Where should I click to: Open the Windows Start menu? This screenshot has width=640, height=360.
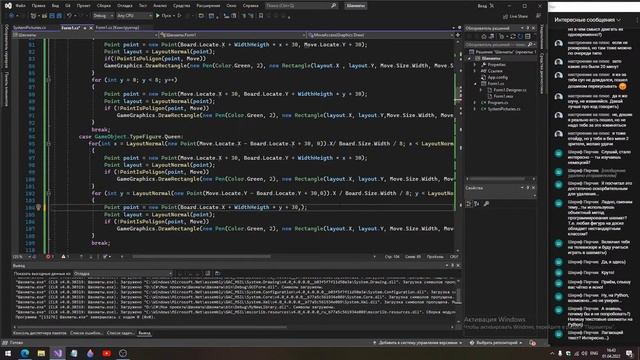[8, 353]
